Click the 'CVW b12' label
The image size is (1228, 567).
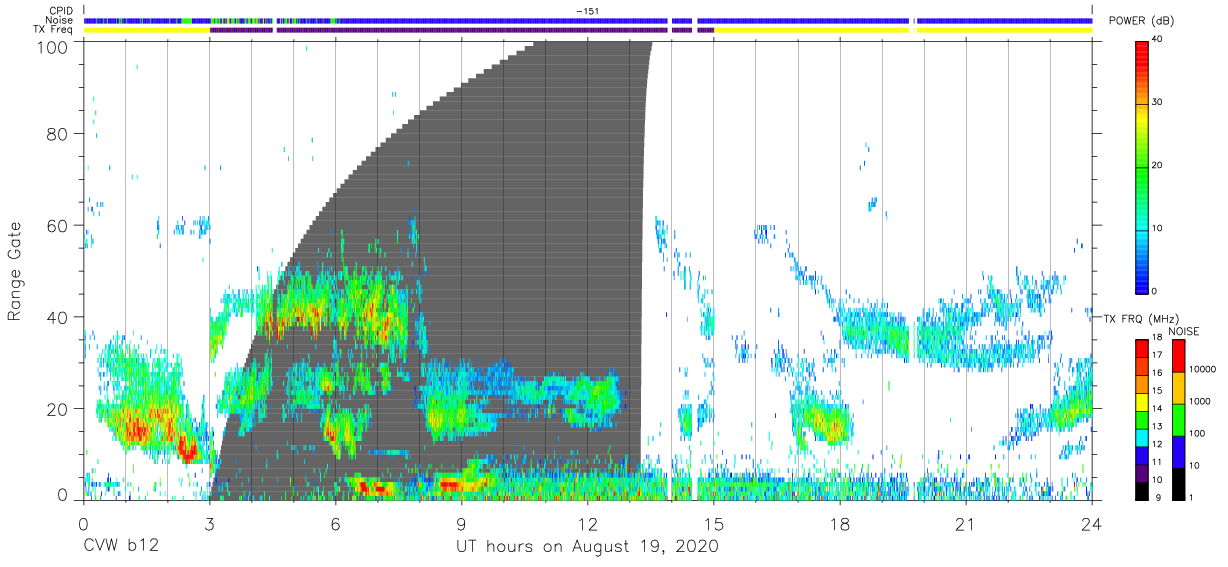click(x=120, y=546)
